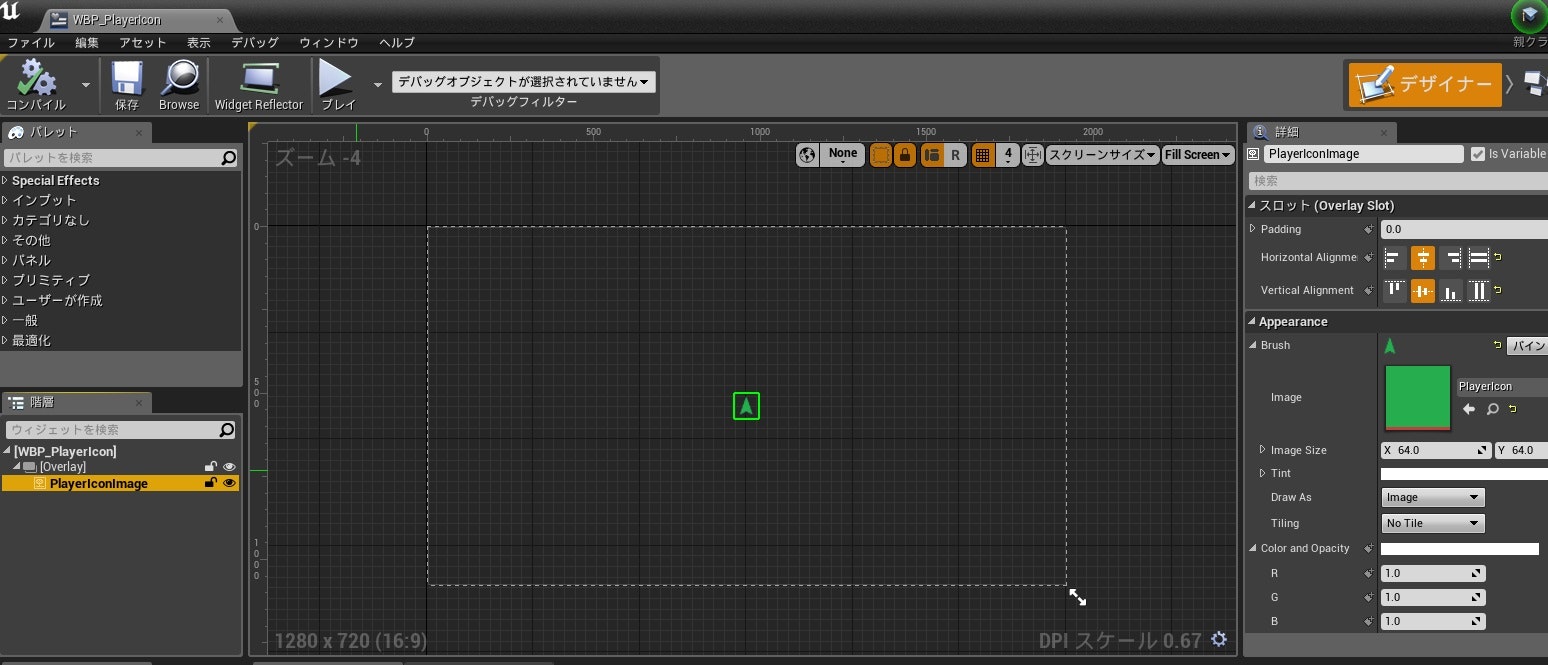Screen dimensions: 1548x665
Task: Browse to PlayerIcon asset magnifier icon
Action: click(1492, 409)
